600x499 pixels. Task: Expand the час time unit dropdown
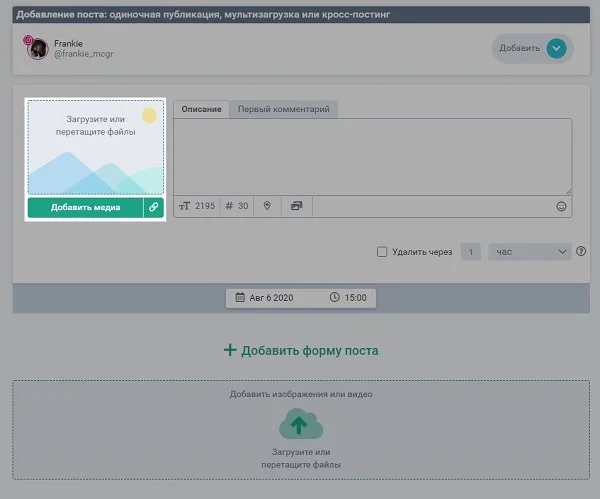point(529,252)
